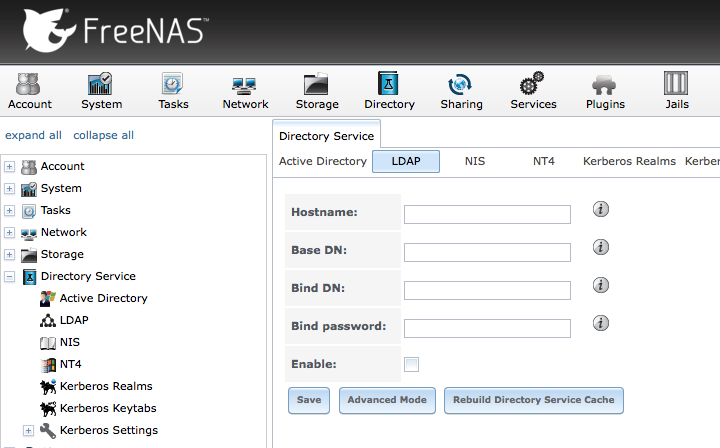The width and height of the screenshot is (720, 448).
Task: Open the Sharing toolbar icon
Action: point(460,84)
